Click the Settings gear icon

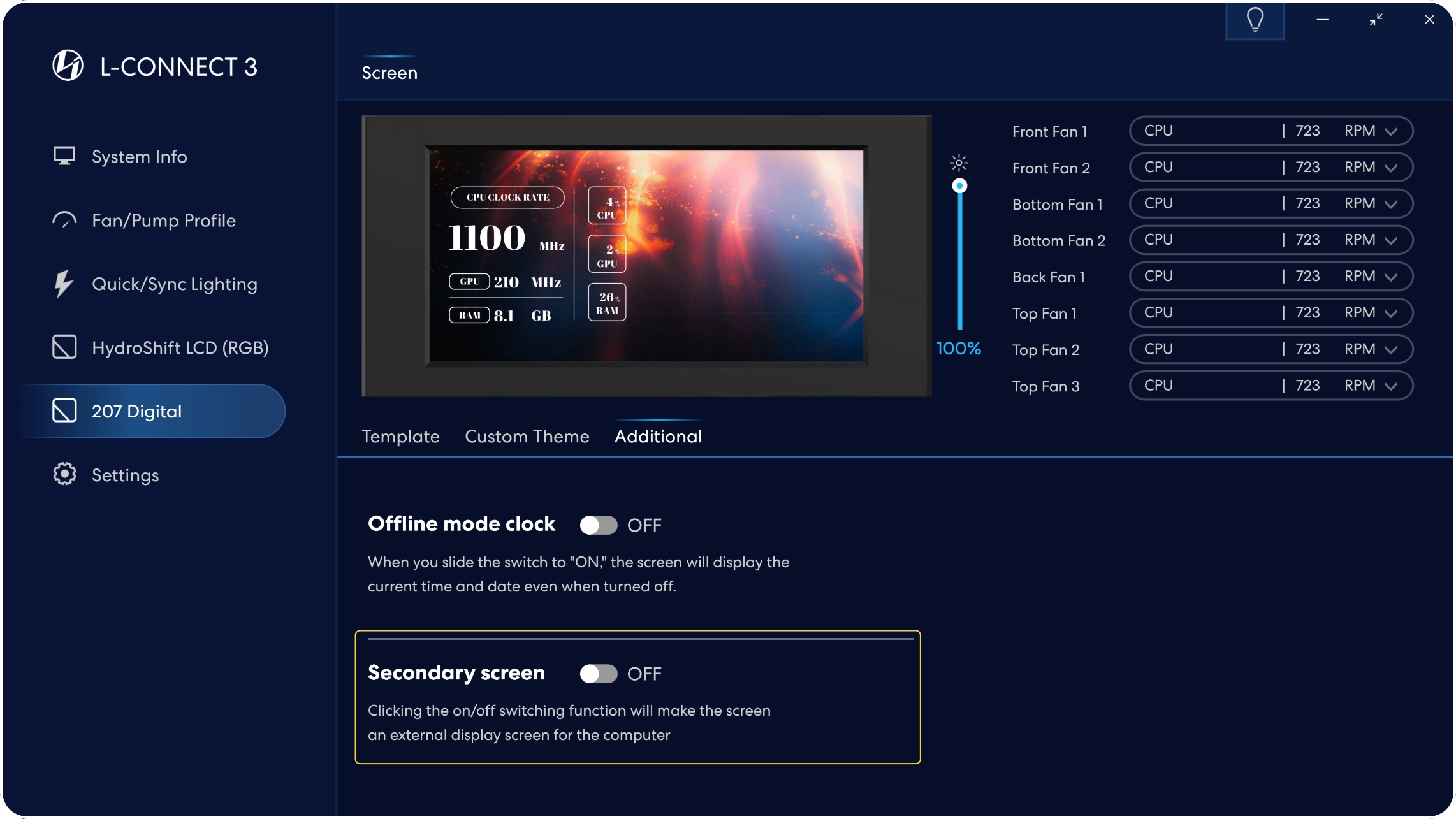pos(64,474)
